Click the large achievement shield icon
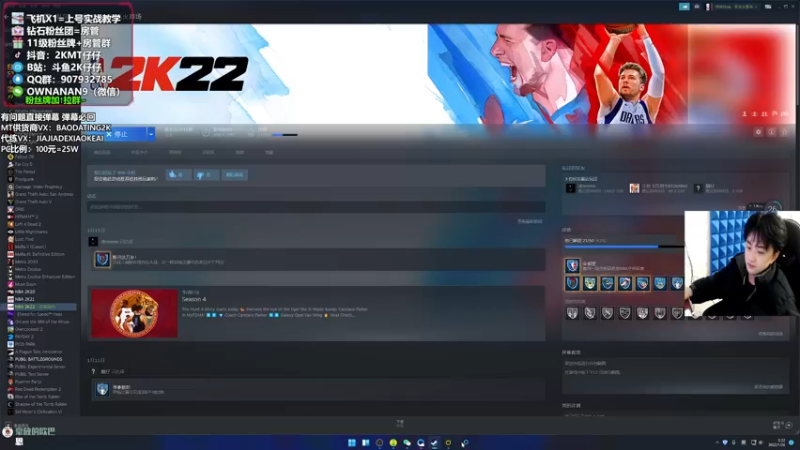Screen dimensions: 800x450 [x=572, y=265]
